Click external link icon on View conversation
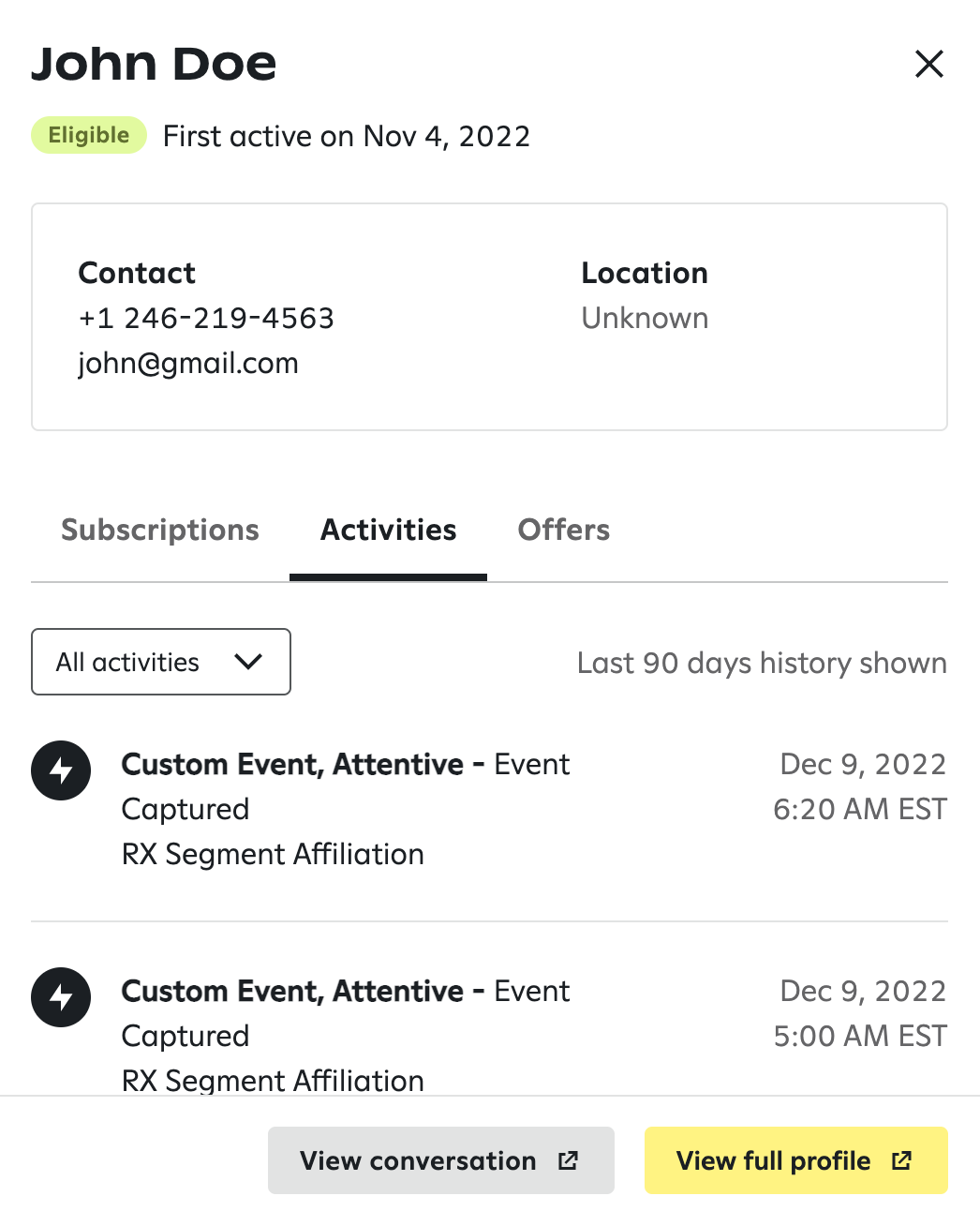Viewport: 980px width, 1211px height. pyautogui.click(x=568, y=1160)
